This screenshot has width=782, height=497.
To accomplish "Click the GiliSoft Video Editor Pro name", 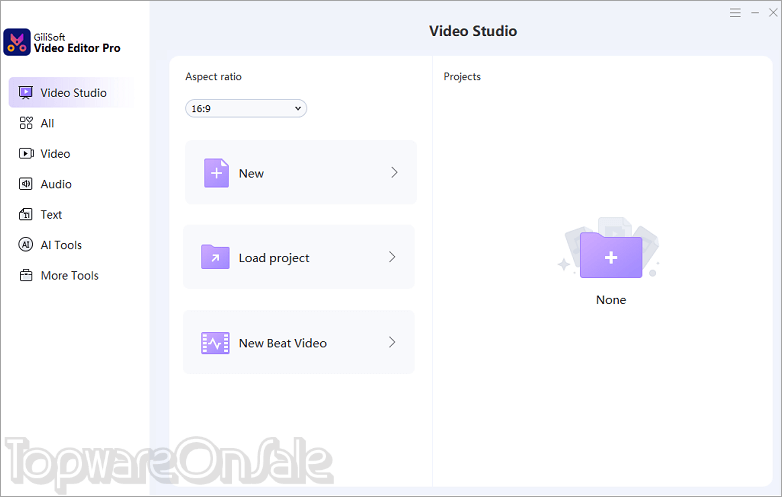I will pos(77,43).
